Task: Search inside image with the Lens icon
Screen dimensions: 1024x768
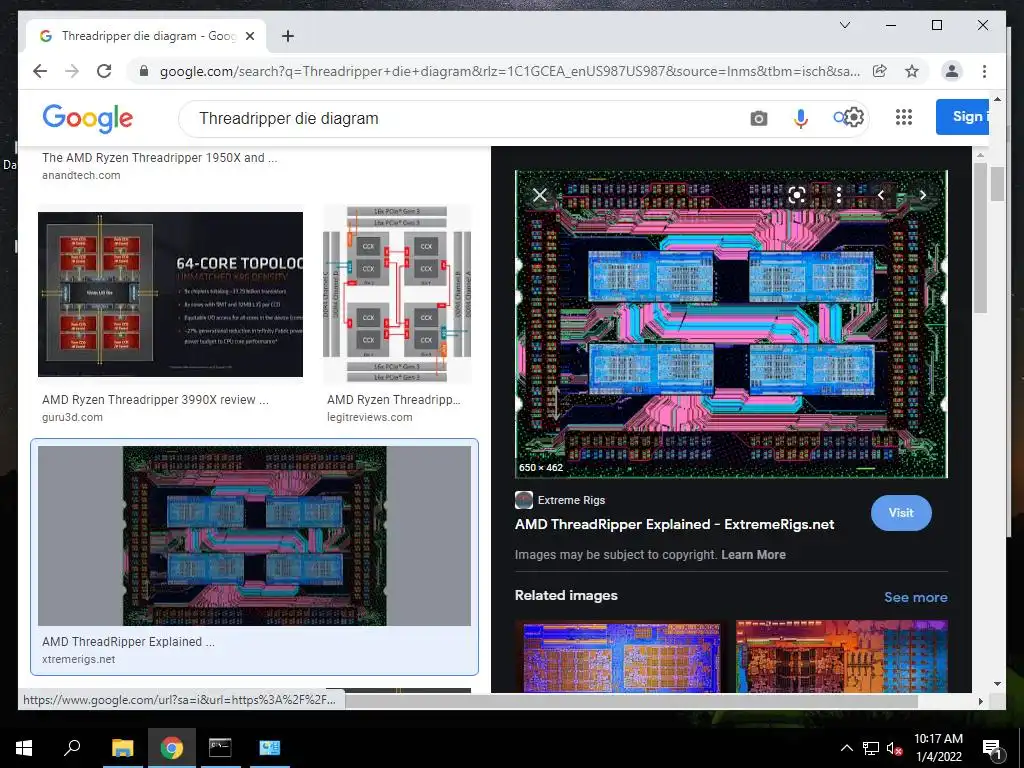Action: [x=797, y=195]
